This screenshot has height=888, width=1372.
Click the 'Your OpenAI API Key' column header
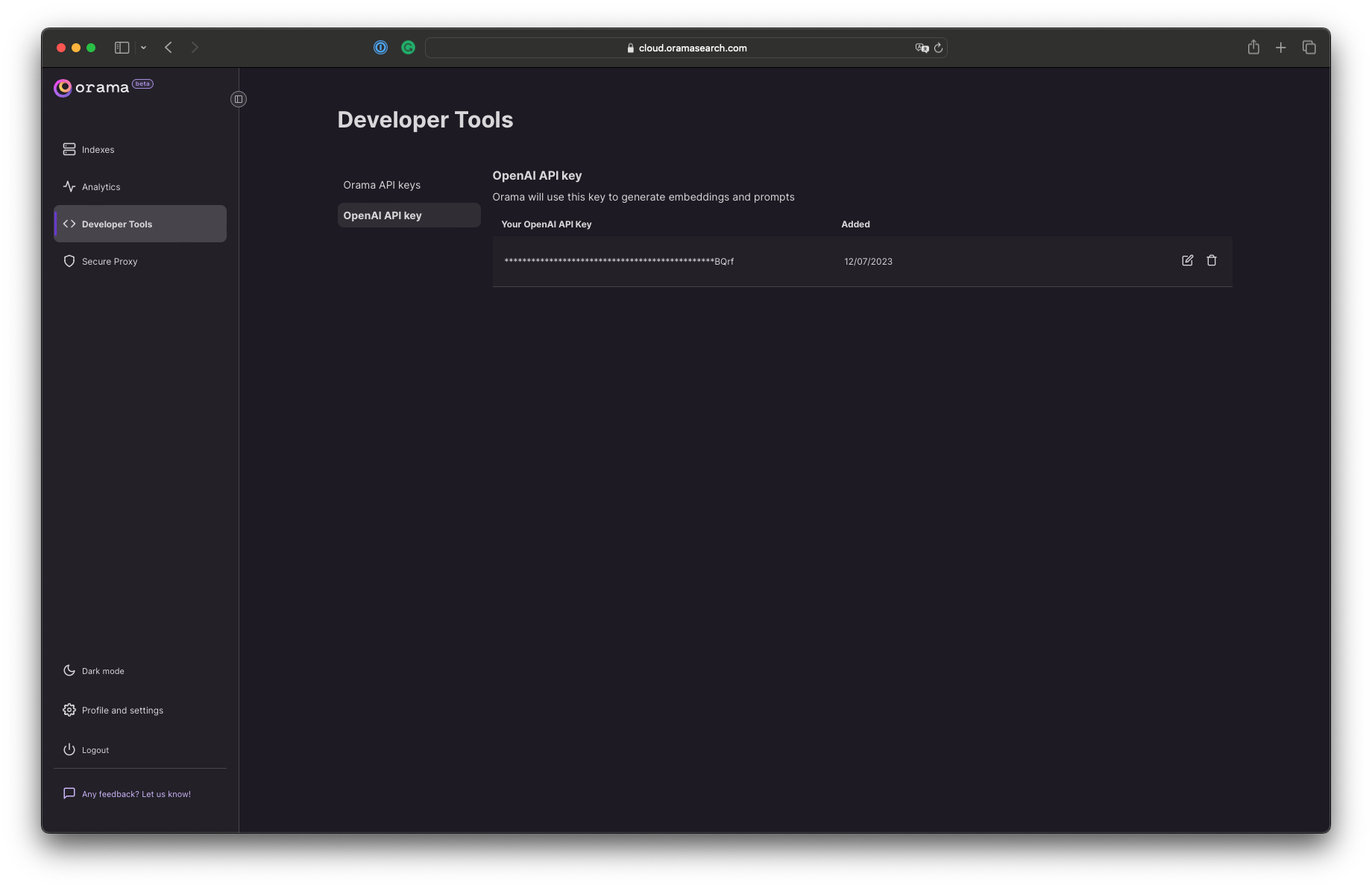point(546,224)
